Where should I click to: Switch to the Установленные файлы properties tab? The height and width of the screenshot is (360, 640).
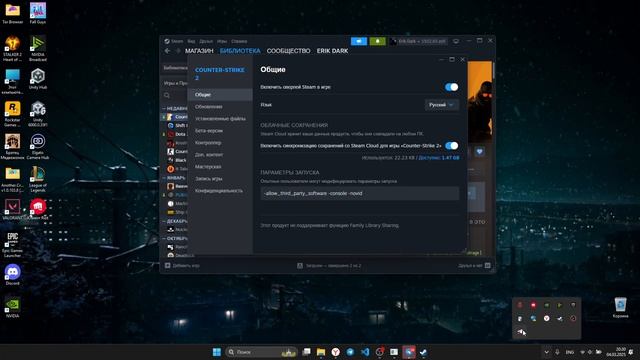tap(220, 119)
